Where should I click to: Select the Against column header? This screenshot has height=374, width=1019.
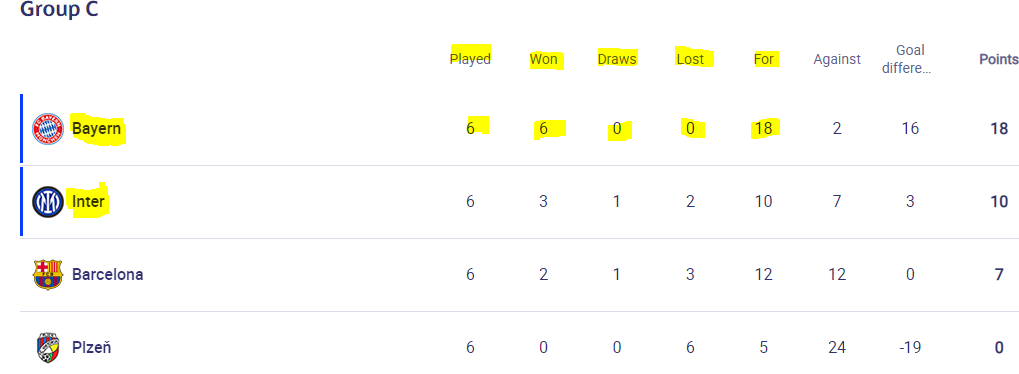click(x=837, y=59)
